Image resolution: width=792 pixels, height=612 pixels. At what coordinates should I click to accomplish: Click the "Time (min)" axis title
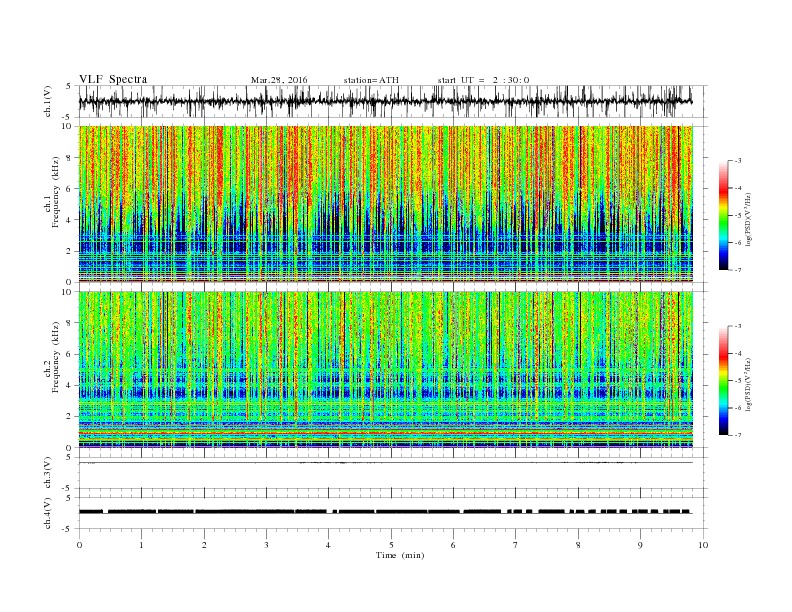coord(400,555)
